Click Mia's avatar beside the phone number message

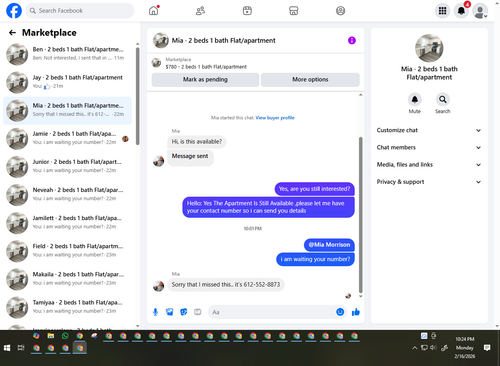tap(159, 286)
